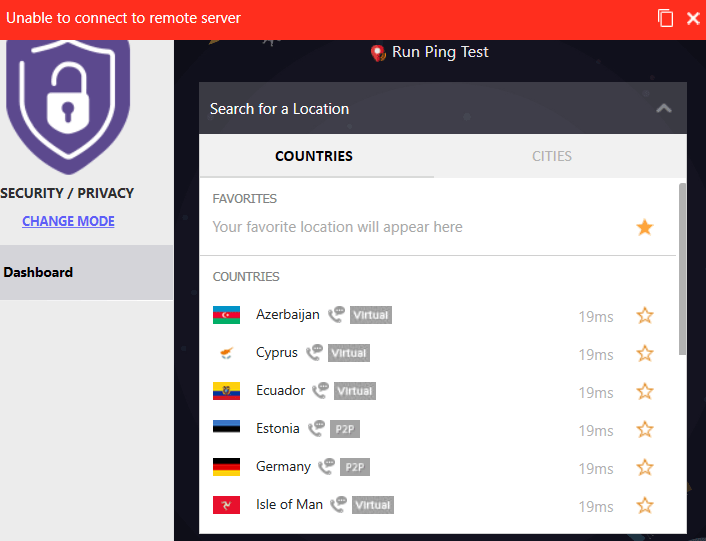Click the COUNTRIES section heading in the list
Image resolution: width=706 pixels, height=541 pixels.
pyautogui.click(x=246, y=276)
